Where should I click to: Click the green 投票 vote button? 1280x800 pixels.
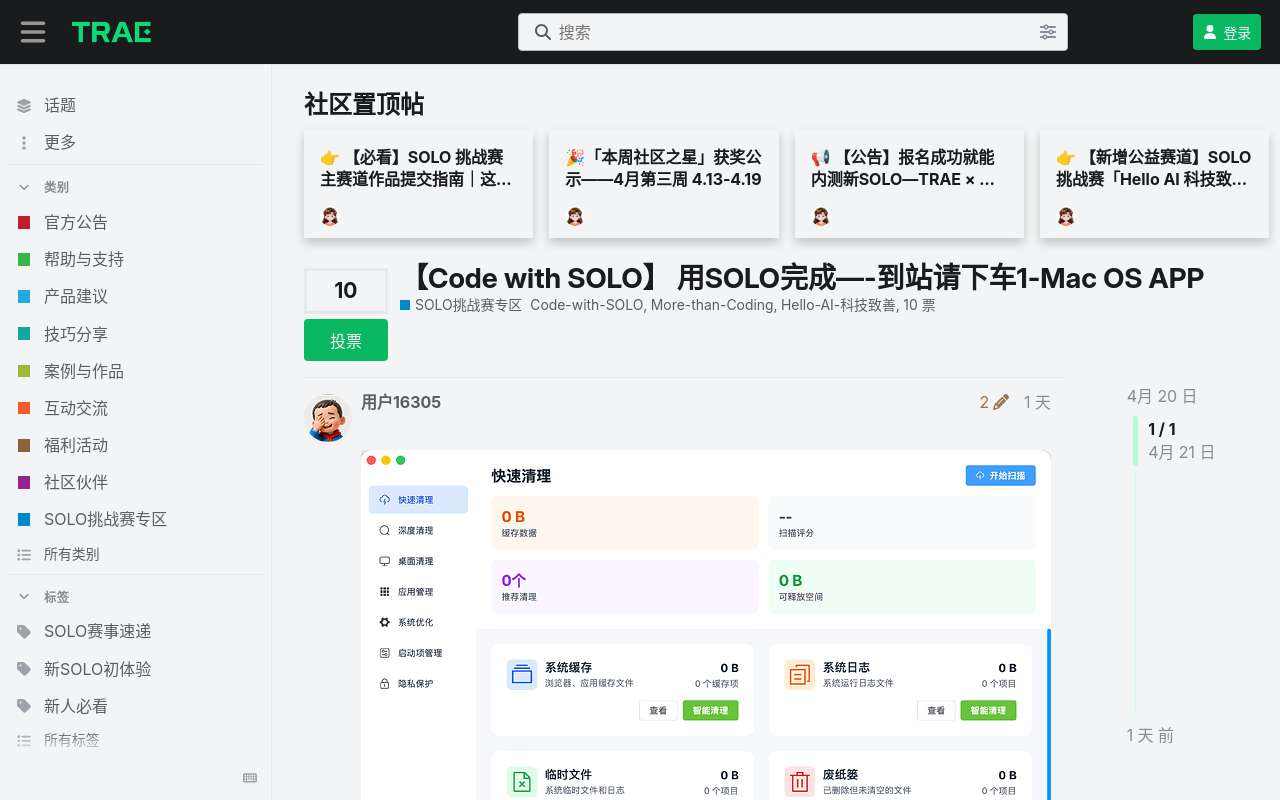(x=346, y=340)
